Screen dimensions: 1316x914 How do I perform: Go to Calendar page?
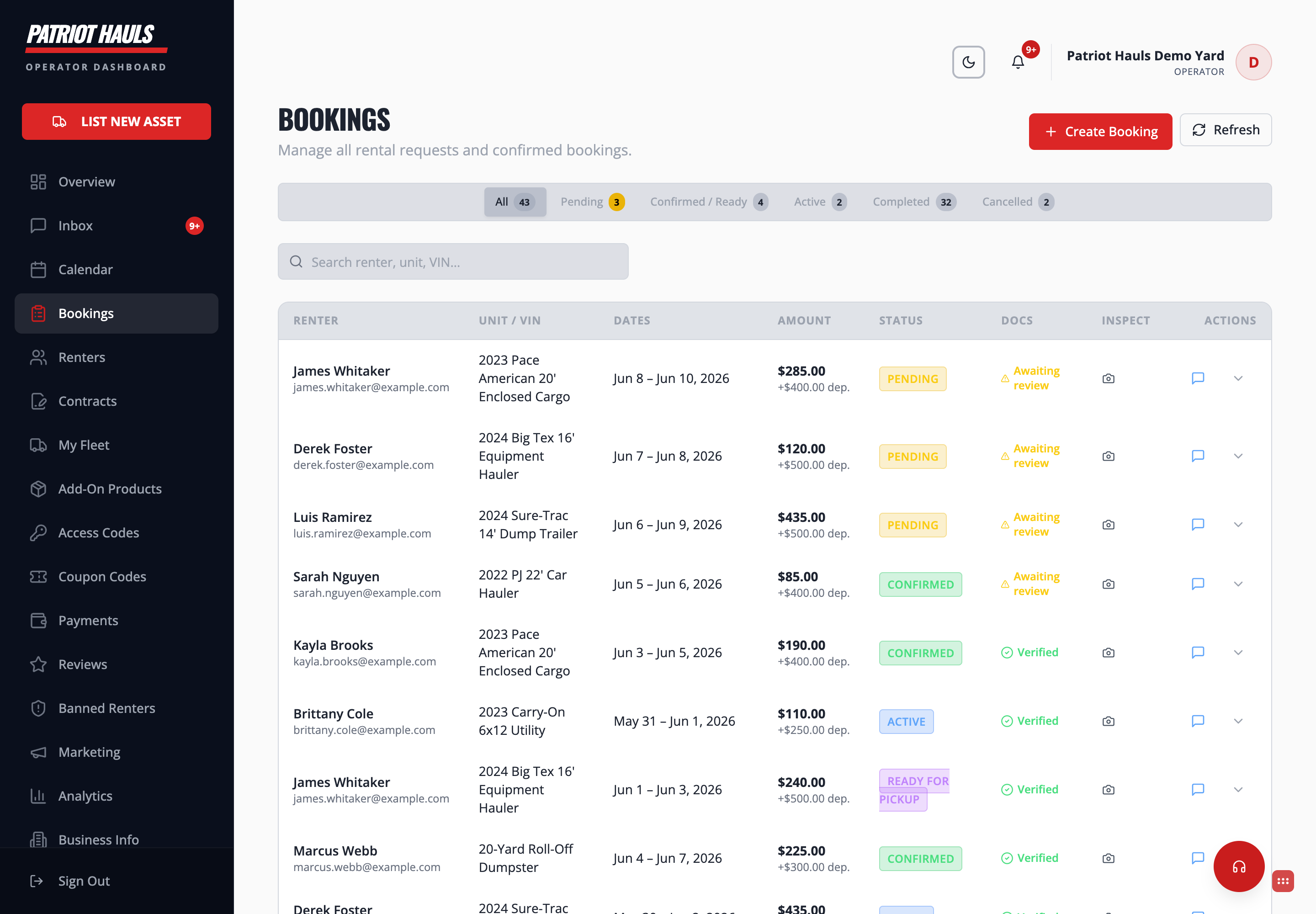pyautogui.click(x=116, y=270)
